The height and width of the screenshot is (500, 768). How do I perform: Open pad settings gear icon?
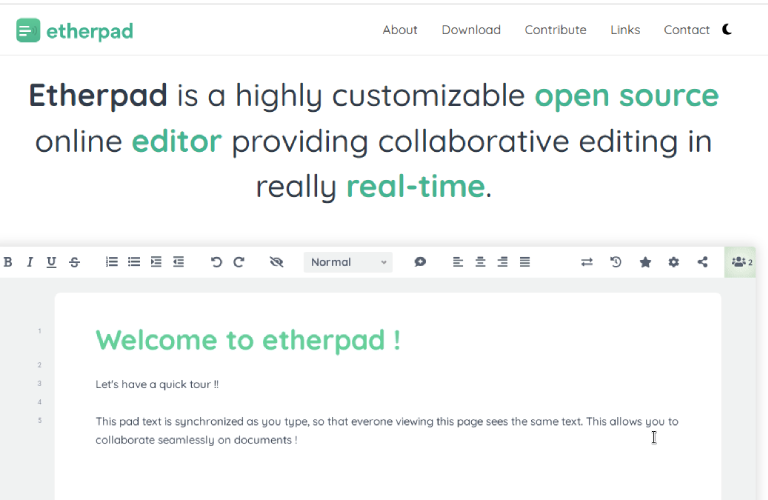tap(674, 262)
